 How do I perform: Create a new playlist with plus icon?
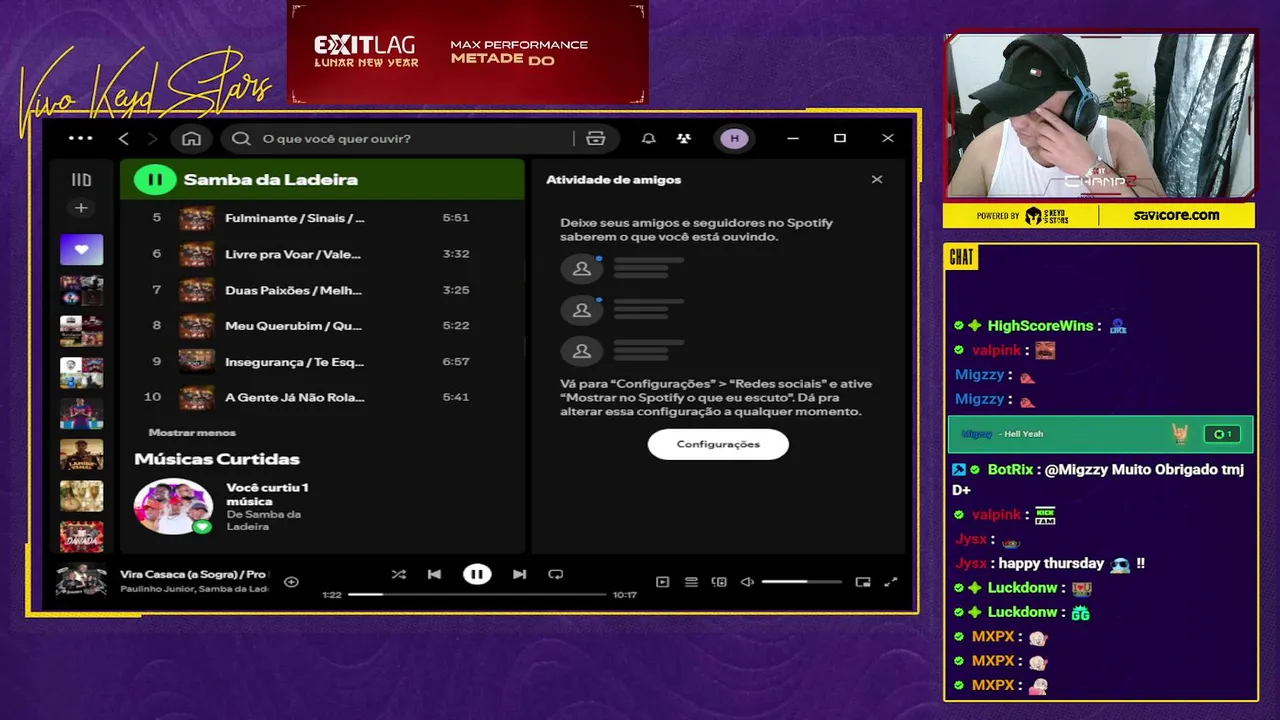pyautogui.click(x=82, y=208)
